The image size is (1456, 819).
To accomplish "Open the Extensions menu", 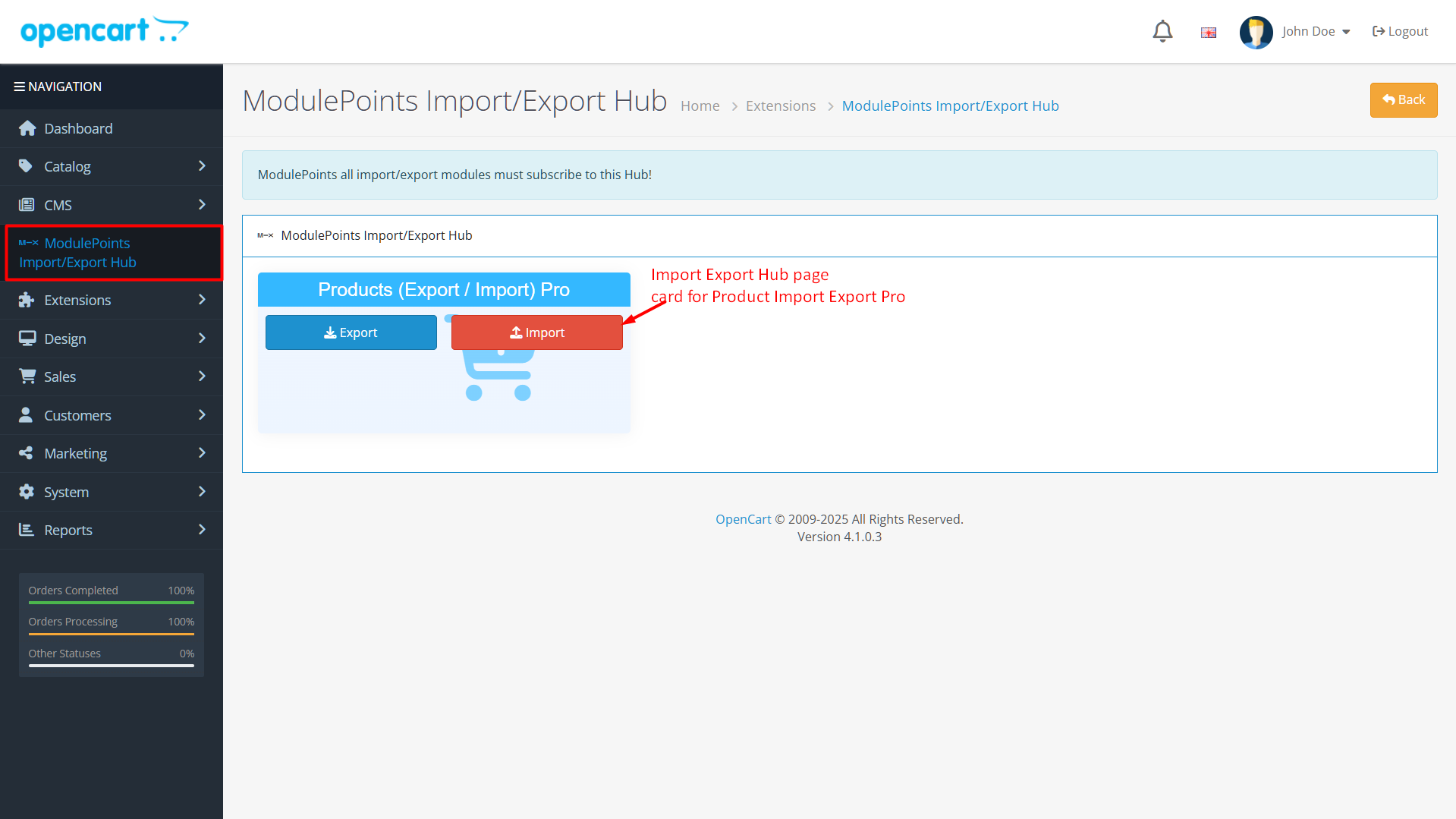I will point(112,300).
